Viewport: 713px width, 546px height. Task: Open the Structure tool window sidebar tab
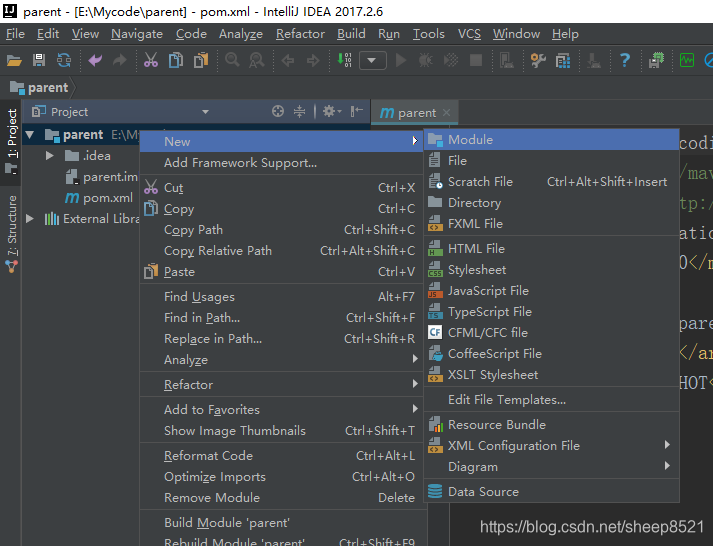pyautogui.click(x=11, y=234)
